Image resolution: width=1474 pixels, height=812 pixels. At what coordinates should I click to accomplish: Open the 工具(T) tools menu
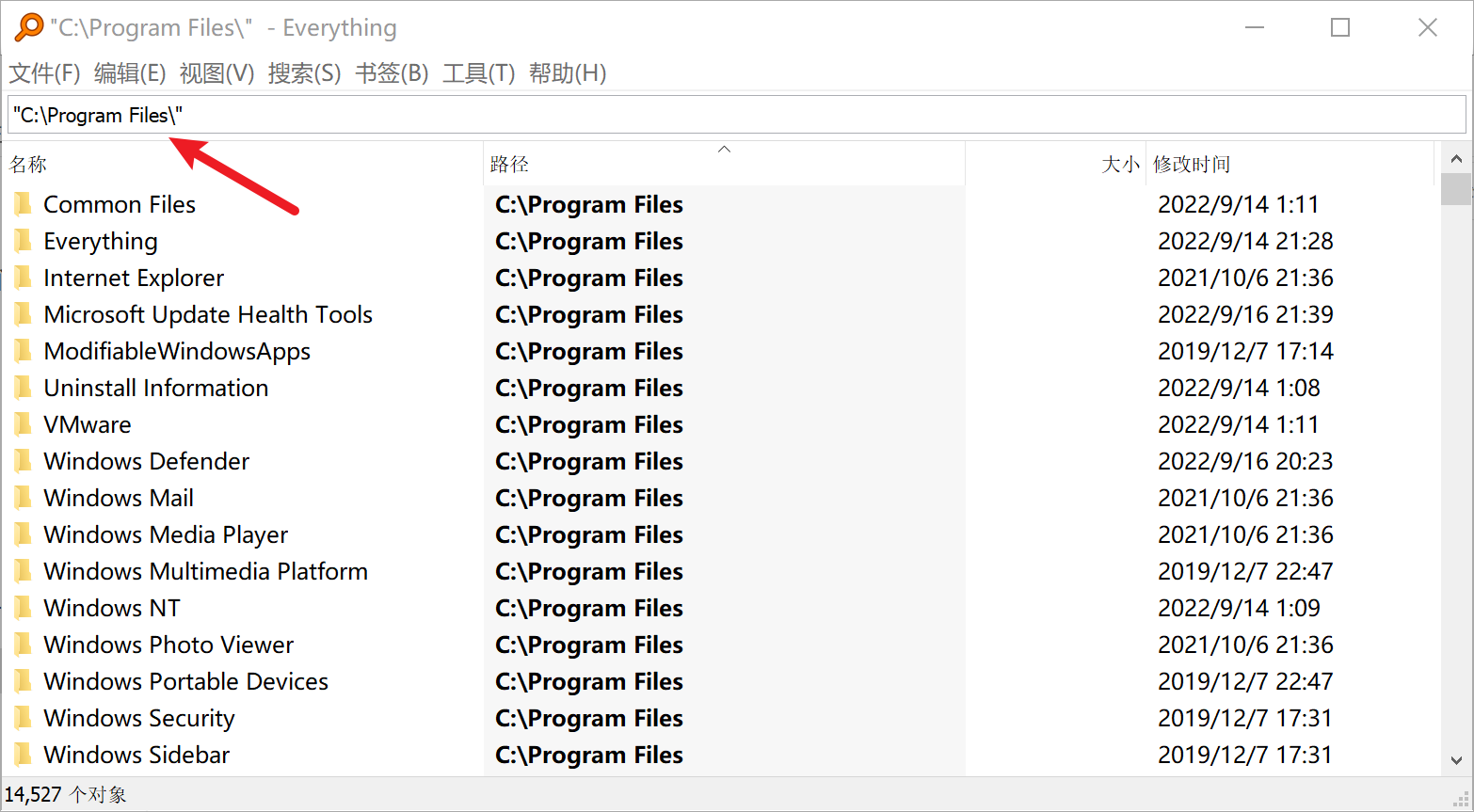tap(479, 72)
